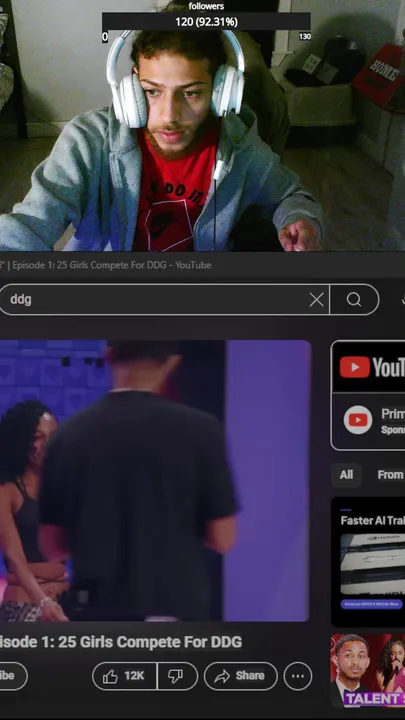This screenshot has width=405, height=720.
Task: Clear the ddg search text with X icon
Action: (316, 300)
